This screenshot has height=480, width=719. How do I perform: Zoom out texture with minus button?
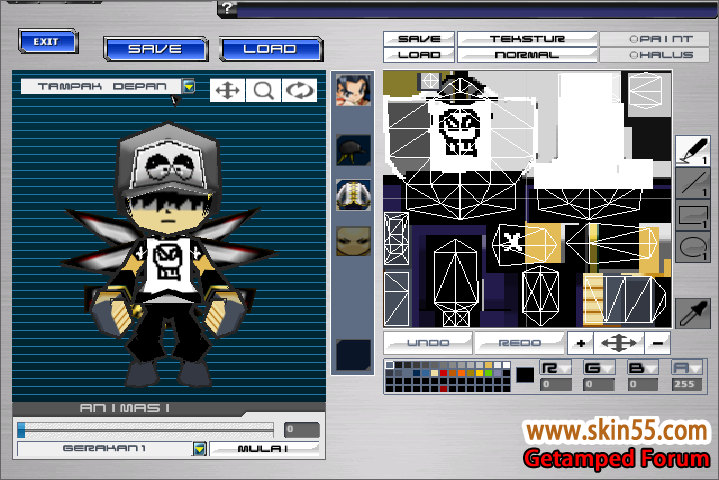point(658,343)
